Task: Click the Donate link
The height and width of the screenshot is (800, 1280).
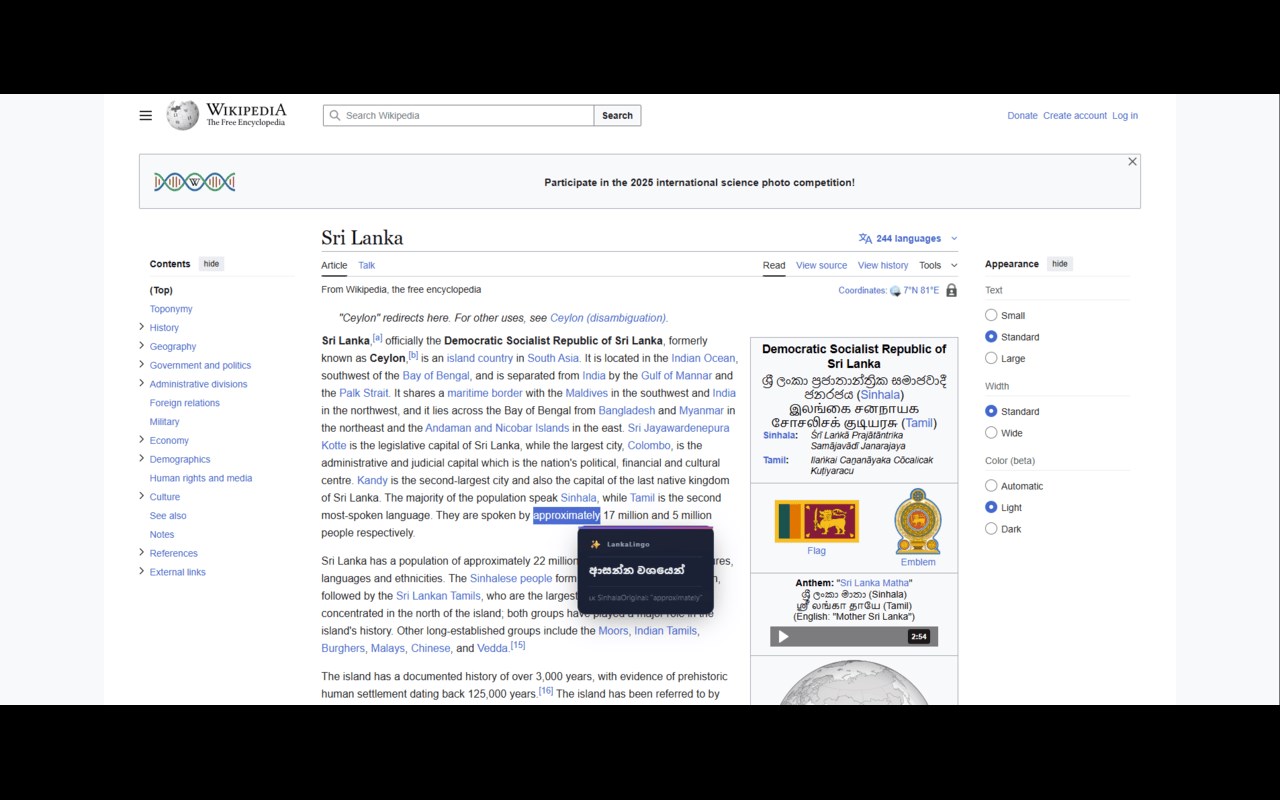Action: [1022, 116]
